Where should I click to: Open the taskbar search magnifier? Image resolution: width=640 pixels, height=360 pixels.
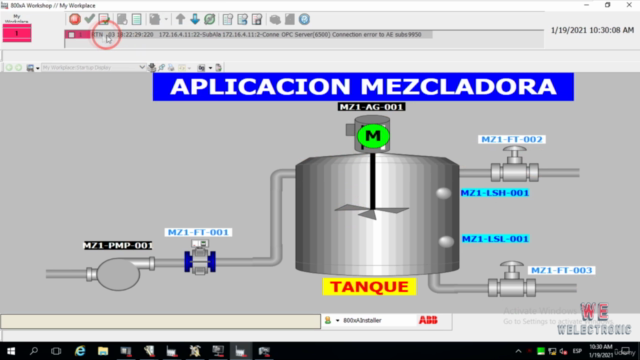[x=34, y=351]
